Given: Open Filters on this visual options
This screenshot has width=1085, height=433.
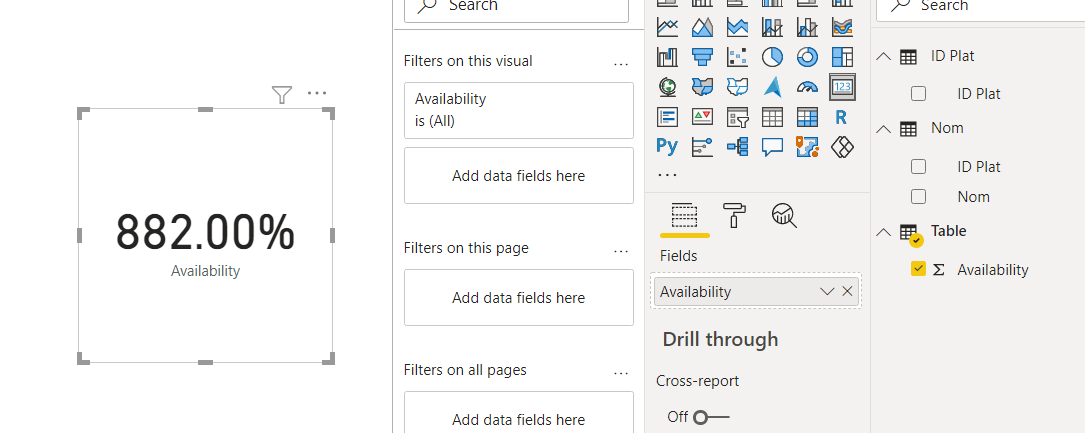Looking at the screenshot, I should pos(621,64).
